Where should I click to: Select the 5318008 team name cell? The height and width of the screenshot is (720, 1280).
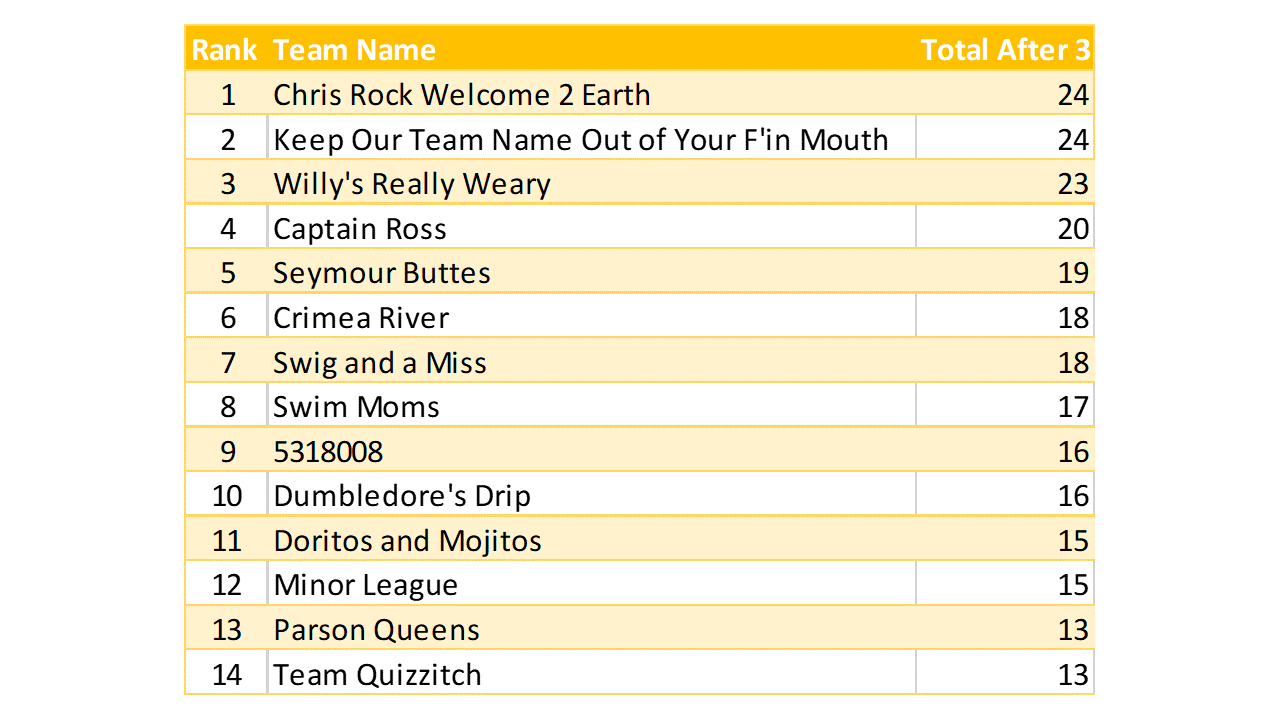[328, 452]
